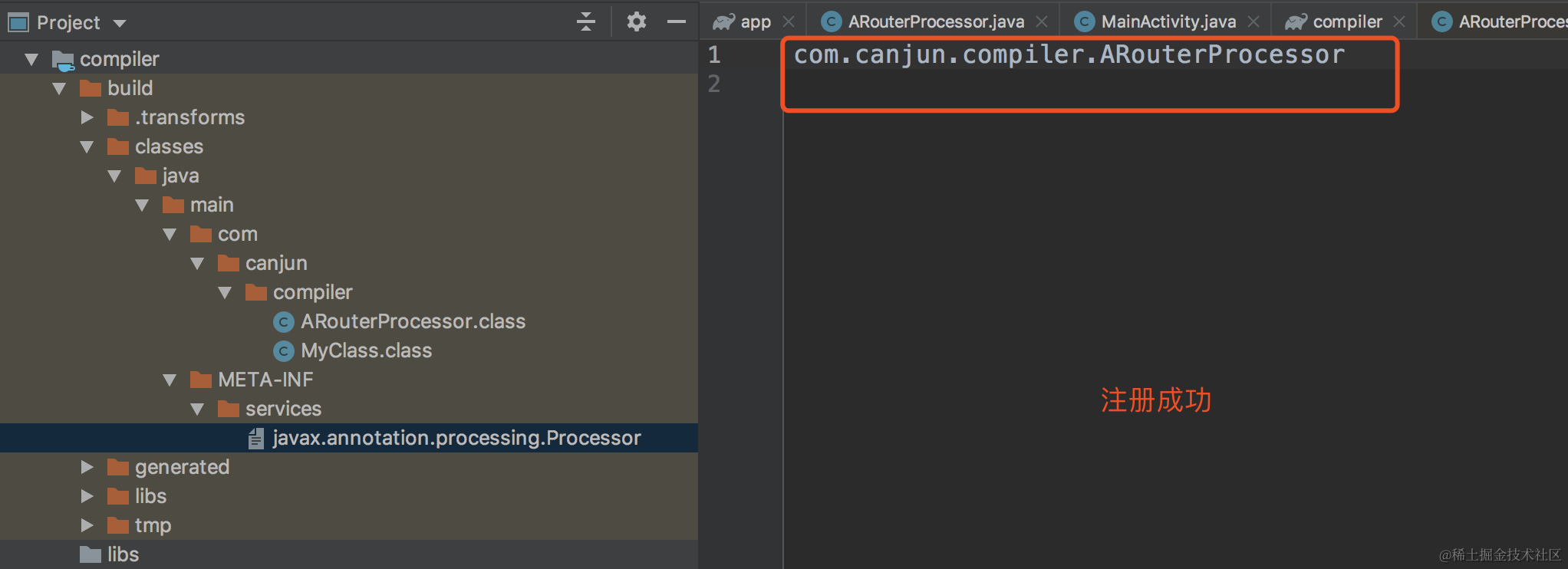1568x569 pixels.
Task: Click the gradle elephant icon on compiler tab
Action: click(1296, 21)
